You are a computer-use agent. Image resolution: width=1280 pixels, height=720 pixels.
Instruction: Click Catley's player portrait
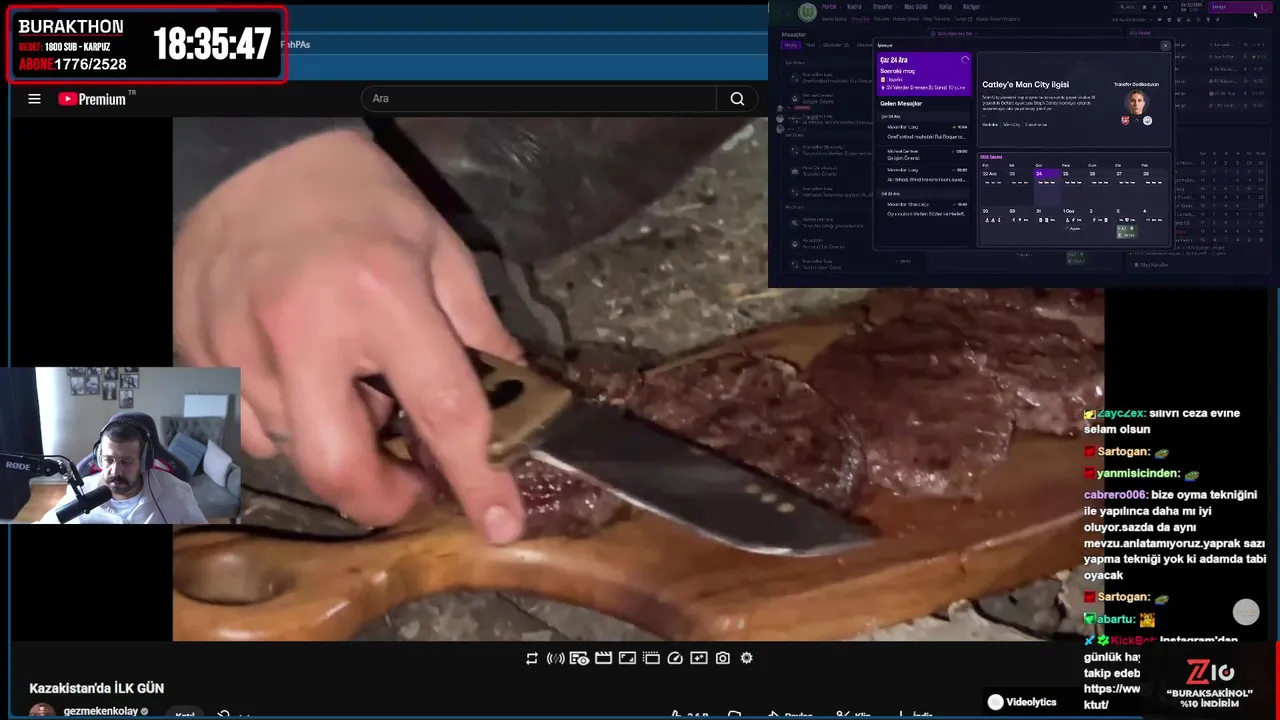(1136, 103)
